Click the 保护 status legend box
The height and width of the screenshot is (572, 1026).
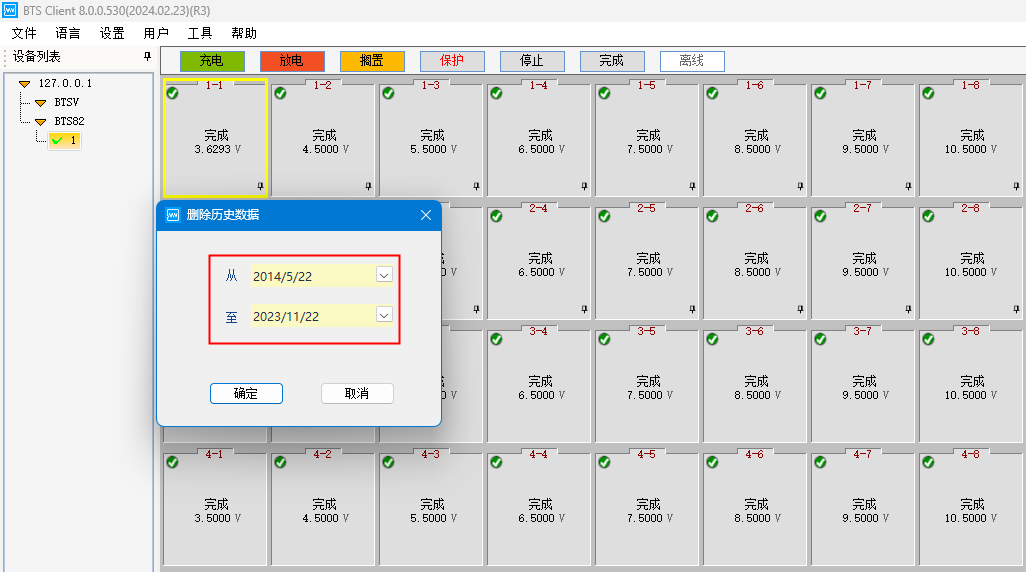point(452,61)
